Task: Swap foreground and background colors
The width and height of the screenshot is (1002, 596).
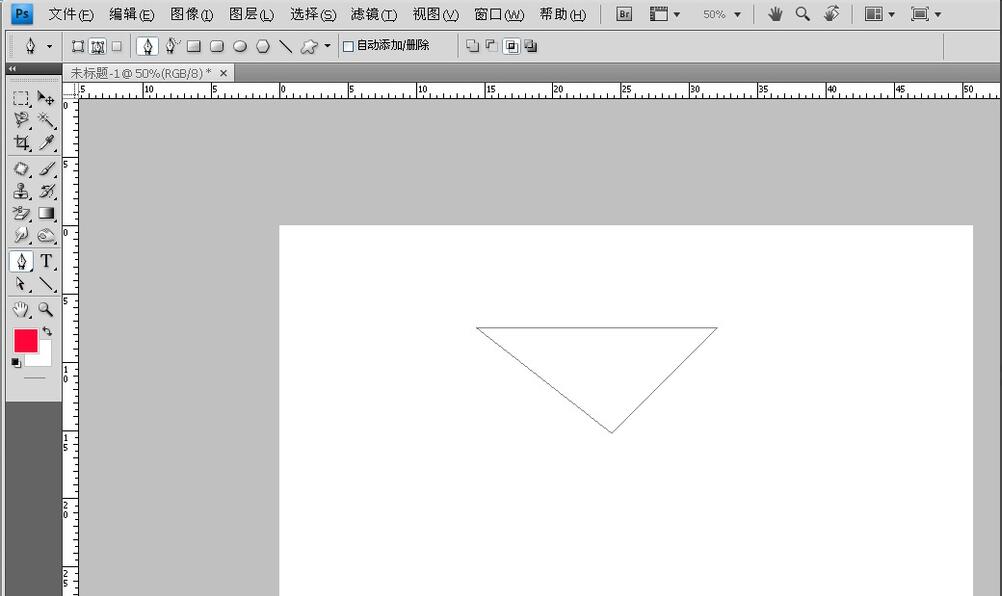Action: click(x=47, y=332)
